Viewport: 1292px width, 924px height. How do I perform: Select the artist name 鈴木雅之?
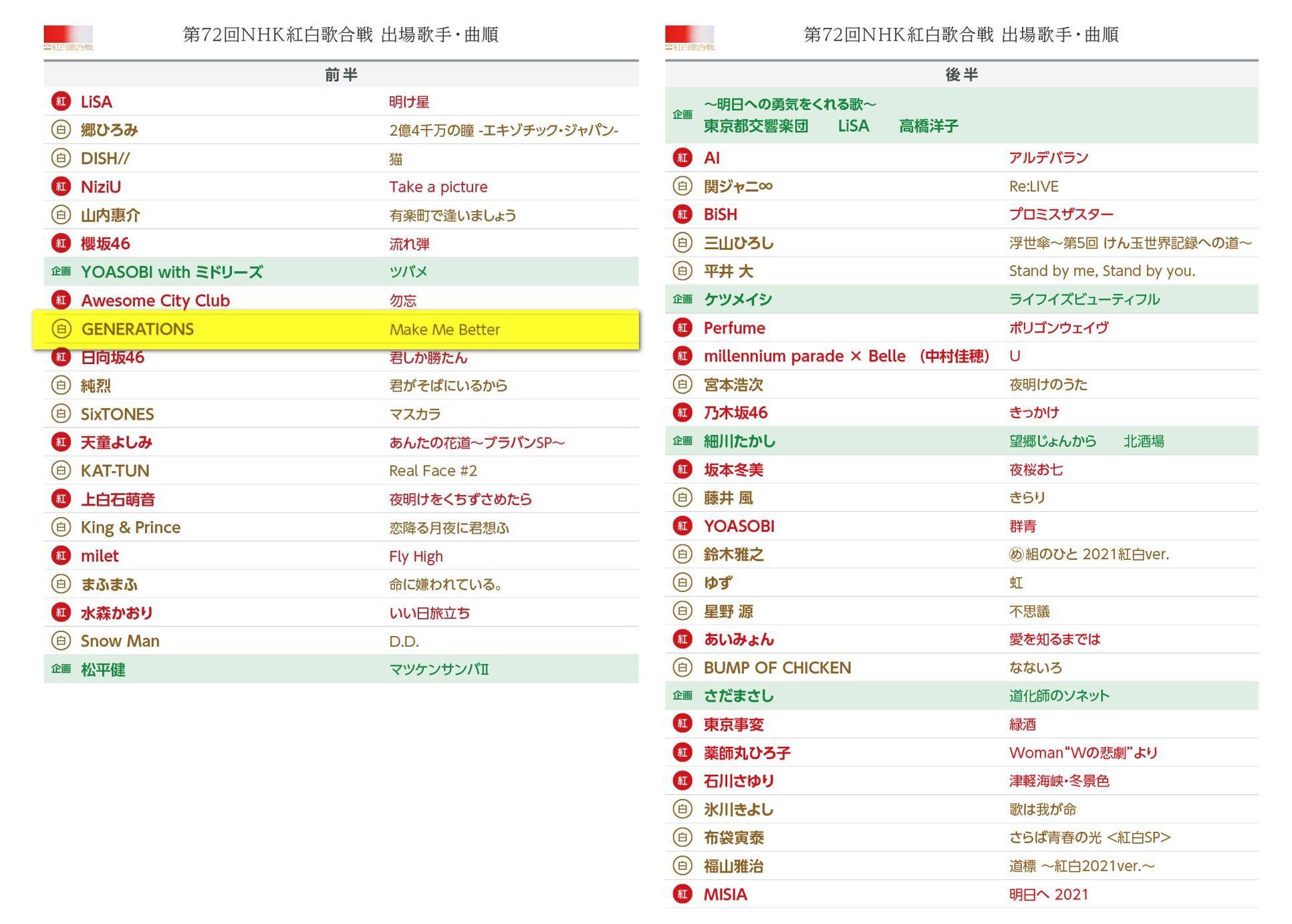point(733,555)
